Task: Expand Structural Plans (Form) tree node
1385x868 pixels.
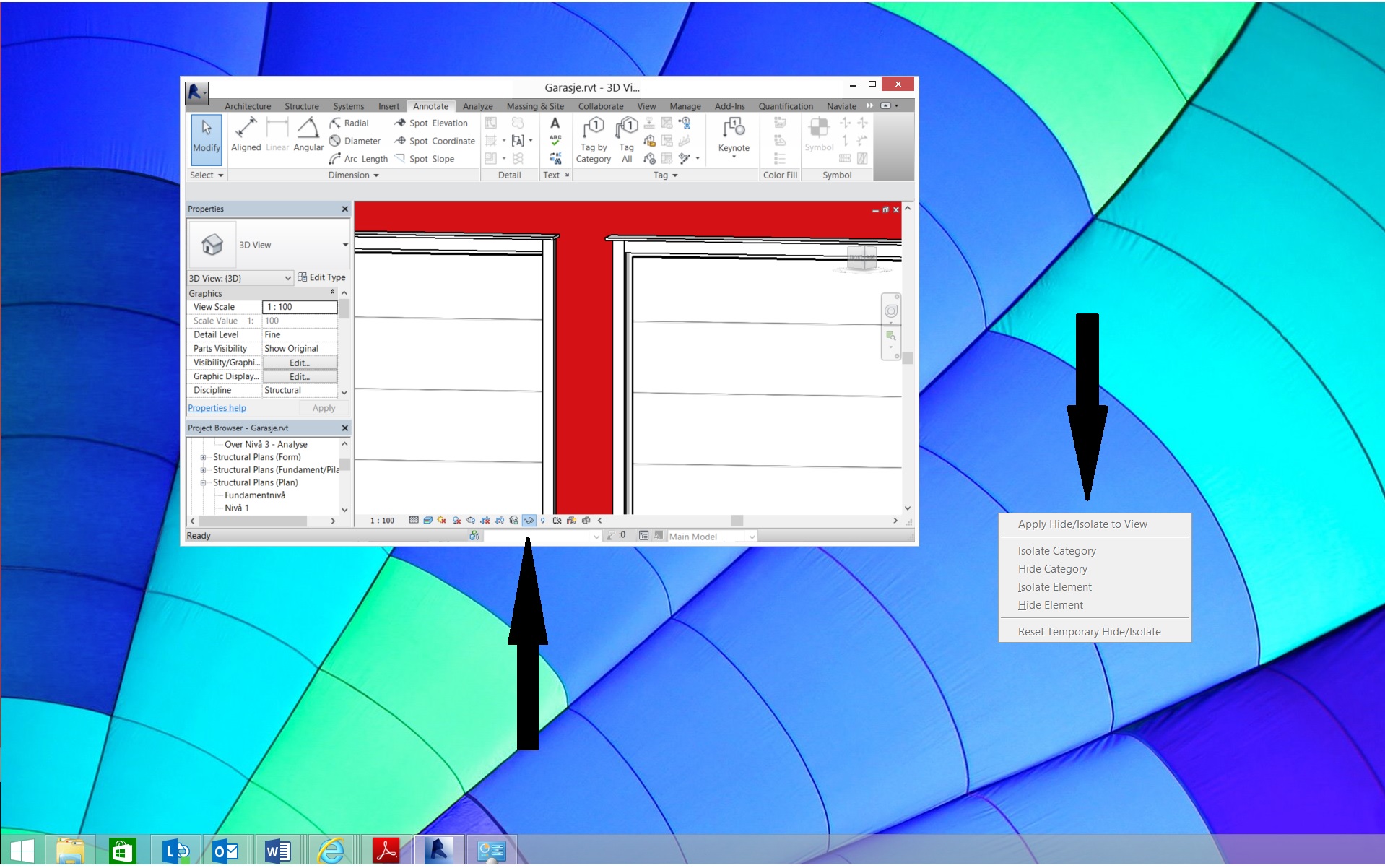Action: [x=203, y=458]
